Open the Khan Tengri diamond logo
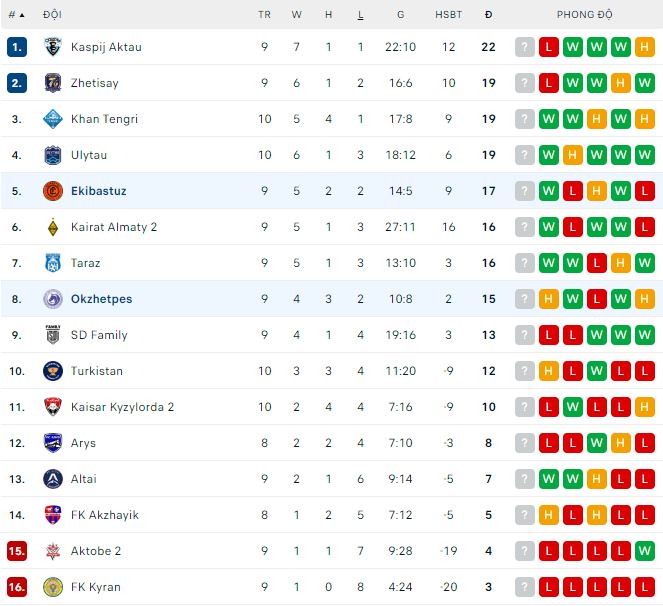This screenshot has width=663, height=606. coord(53,119)
